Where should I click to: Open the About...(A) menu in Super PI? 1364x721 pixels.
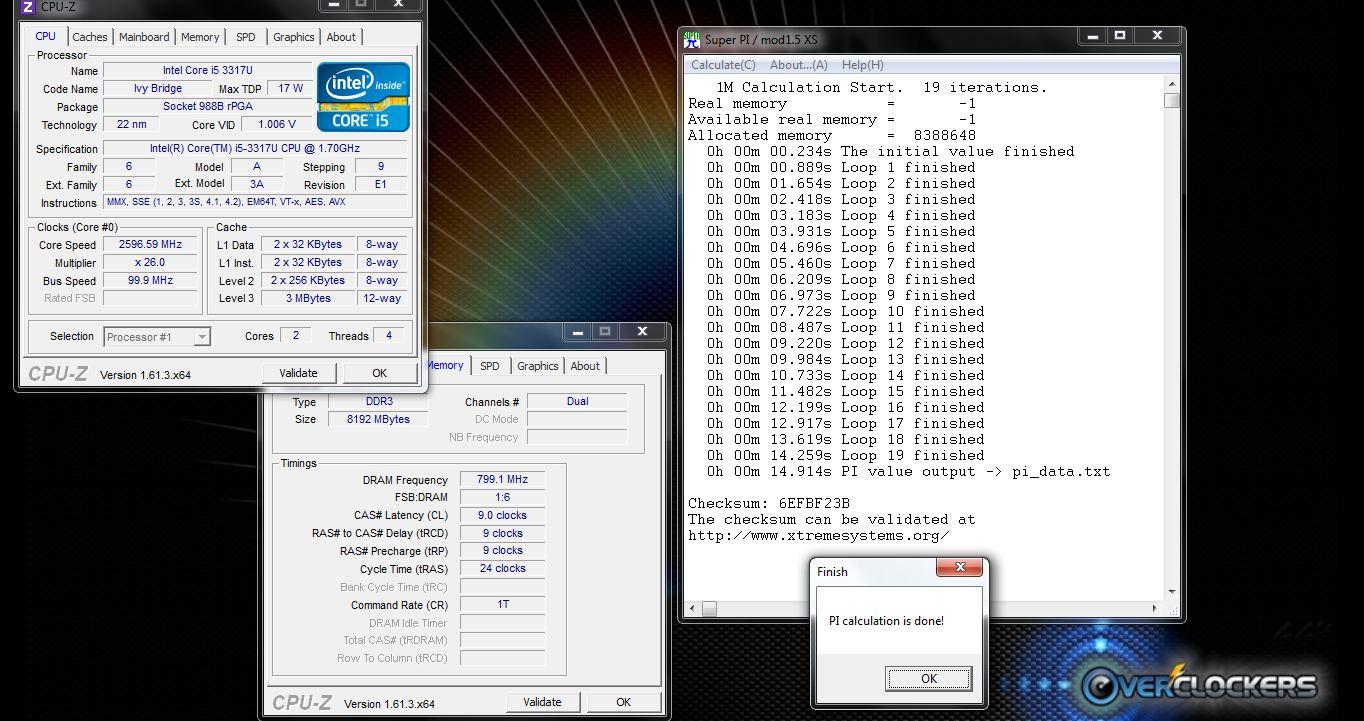tap(798, 65)
